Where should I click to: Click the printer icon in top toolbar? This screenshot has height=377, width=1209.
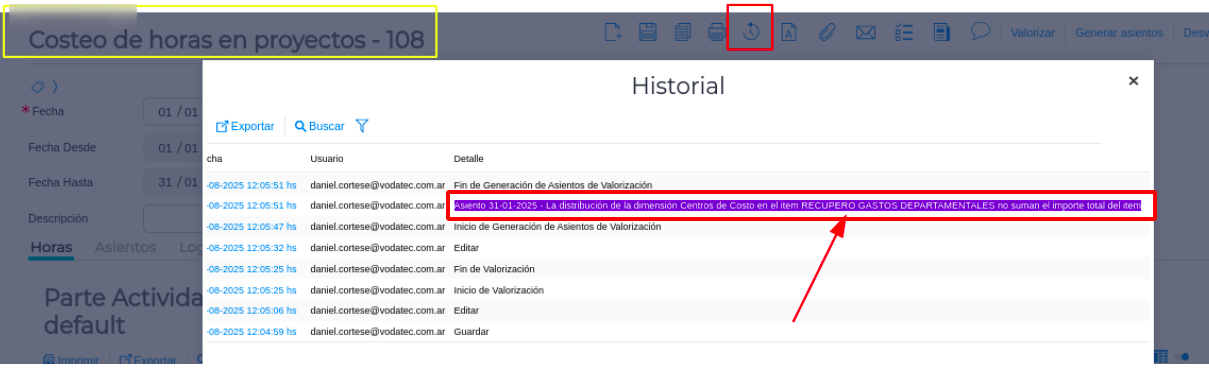717,32
